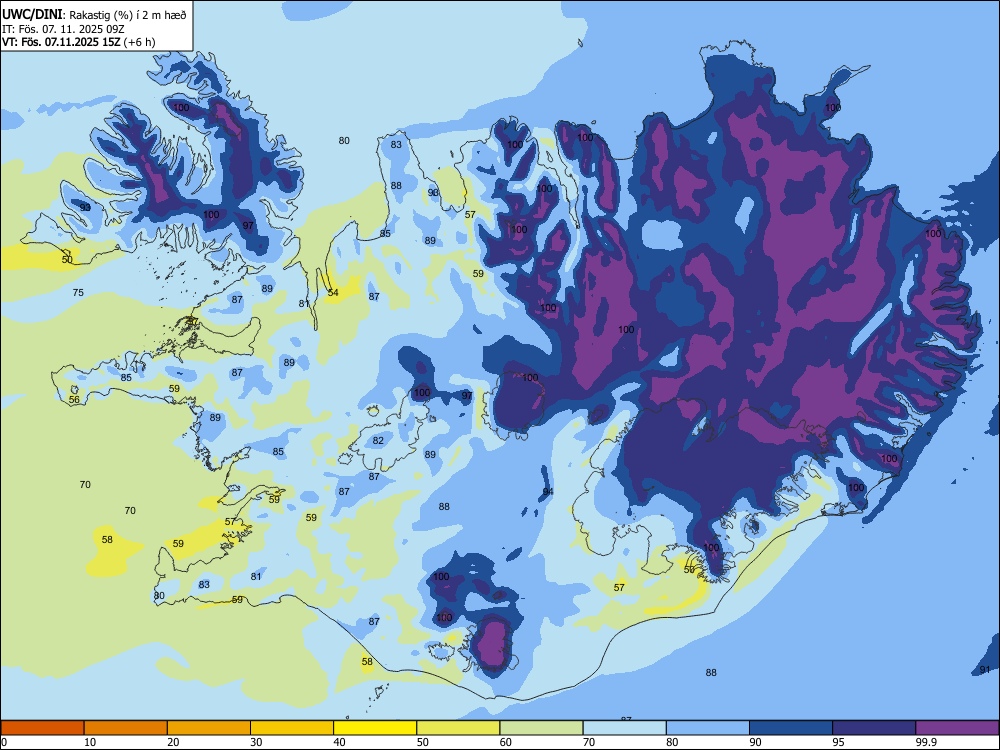Click the 20–30 light orange legend swatch

[x=209, y=728]
